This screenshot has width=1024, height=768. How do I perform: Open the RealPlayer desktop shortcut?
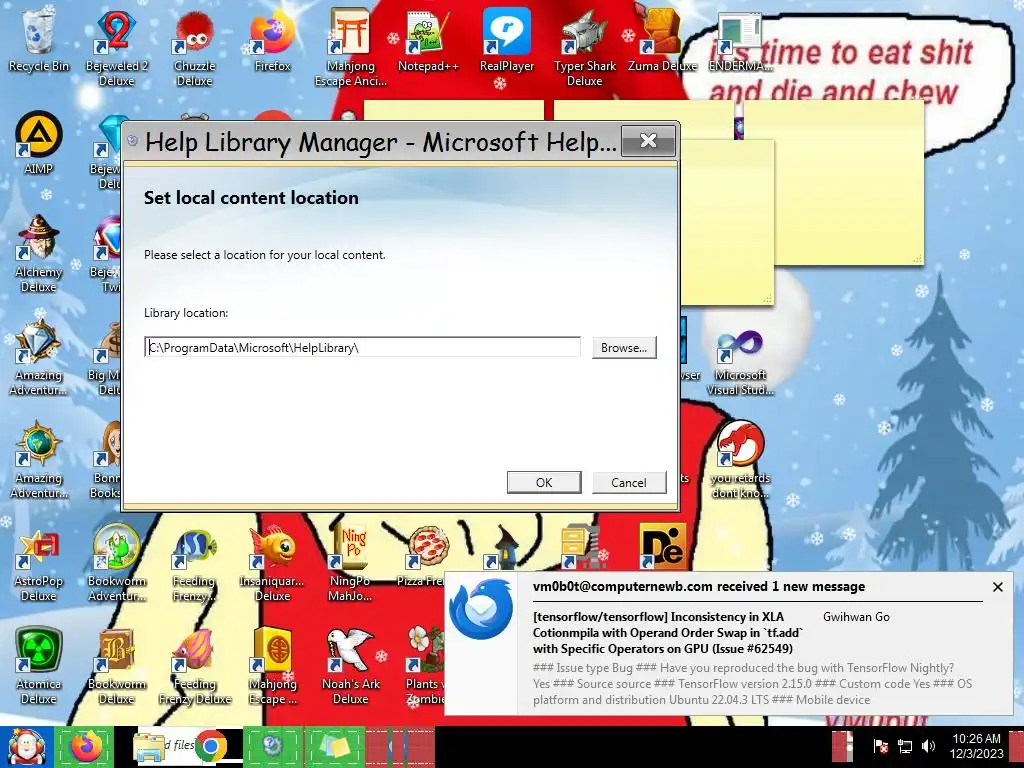click(x=507, y=40)
